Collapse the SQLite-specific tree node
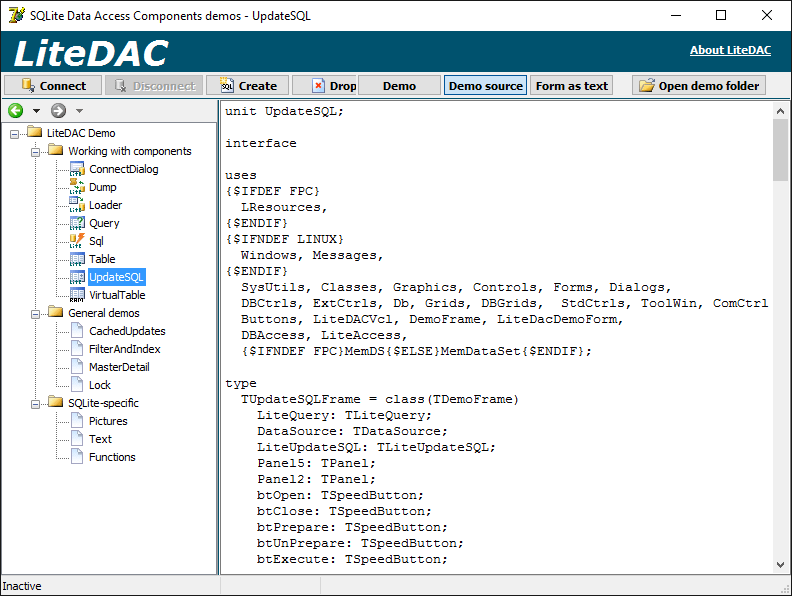Viewport: 792px width, 596px height. tap(35, 403)
